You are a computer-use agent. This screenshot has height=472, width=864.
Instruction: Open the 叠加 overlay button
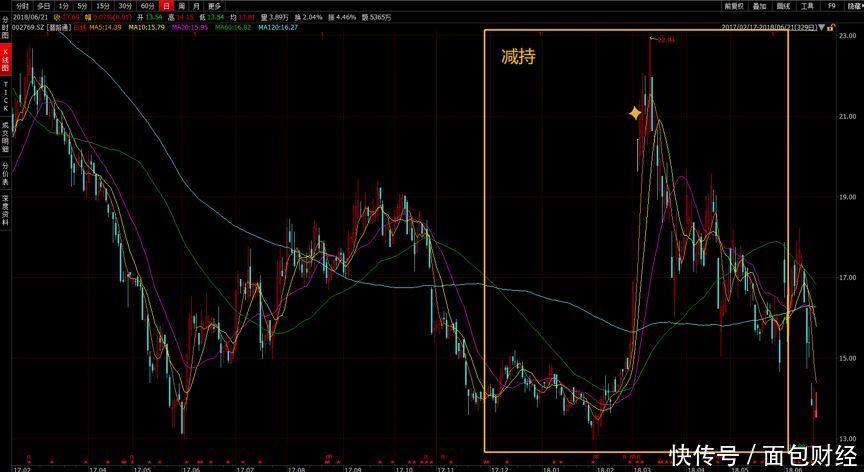(x=760, y=6)
